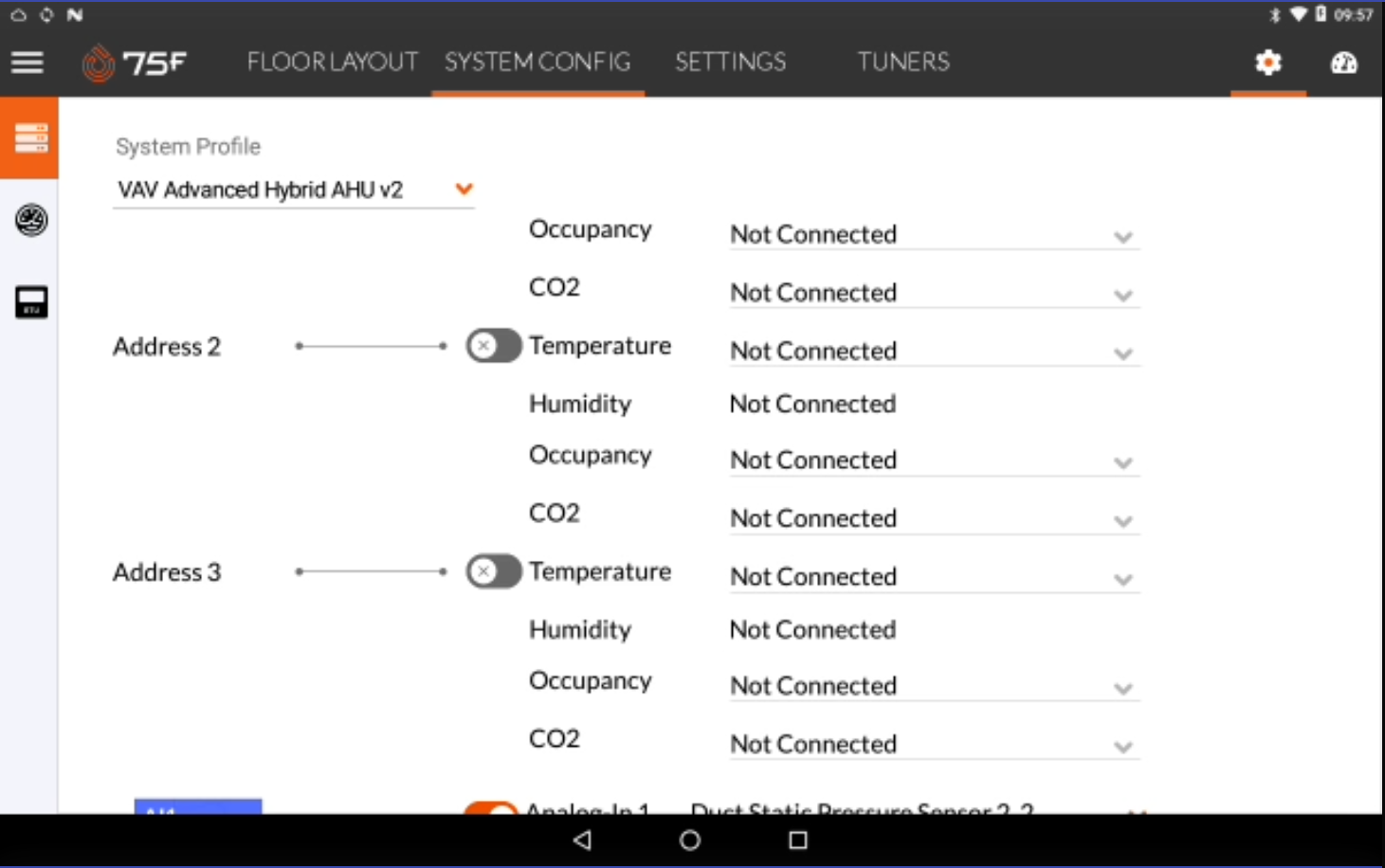
Task: Go to the SETTINGS tab
Action: [730, 63]
